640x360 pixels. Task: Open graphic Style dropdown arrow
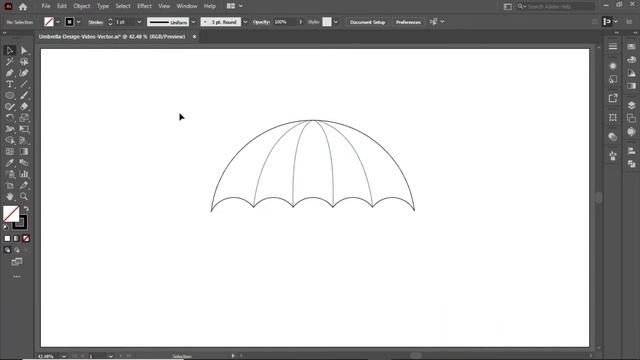[x=336, y=22]
